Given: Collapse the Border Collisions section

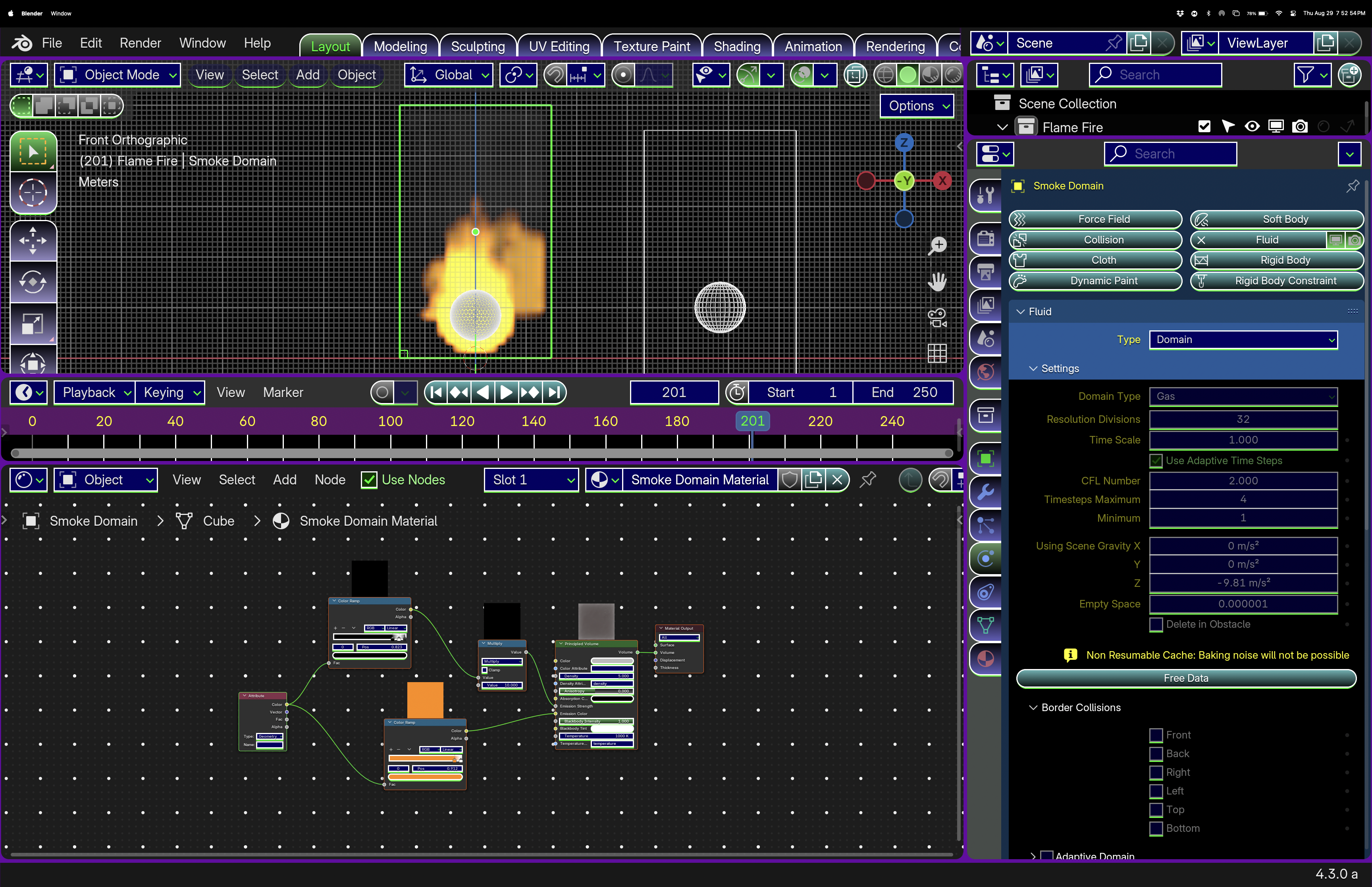Looking at the screenshot, I should [x=1033, y=708].
